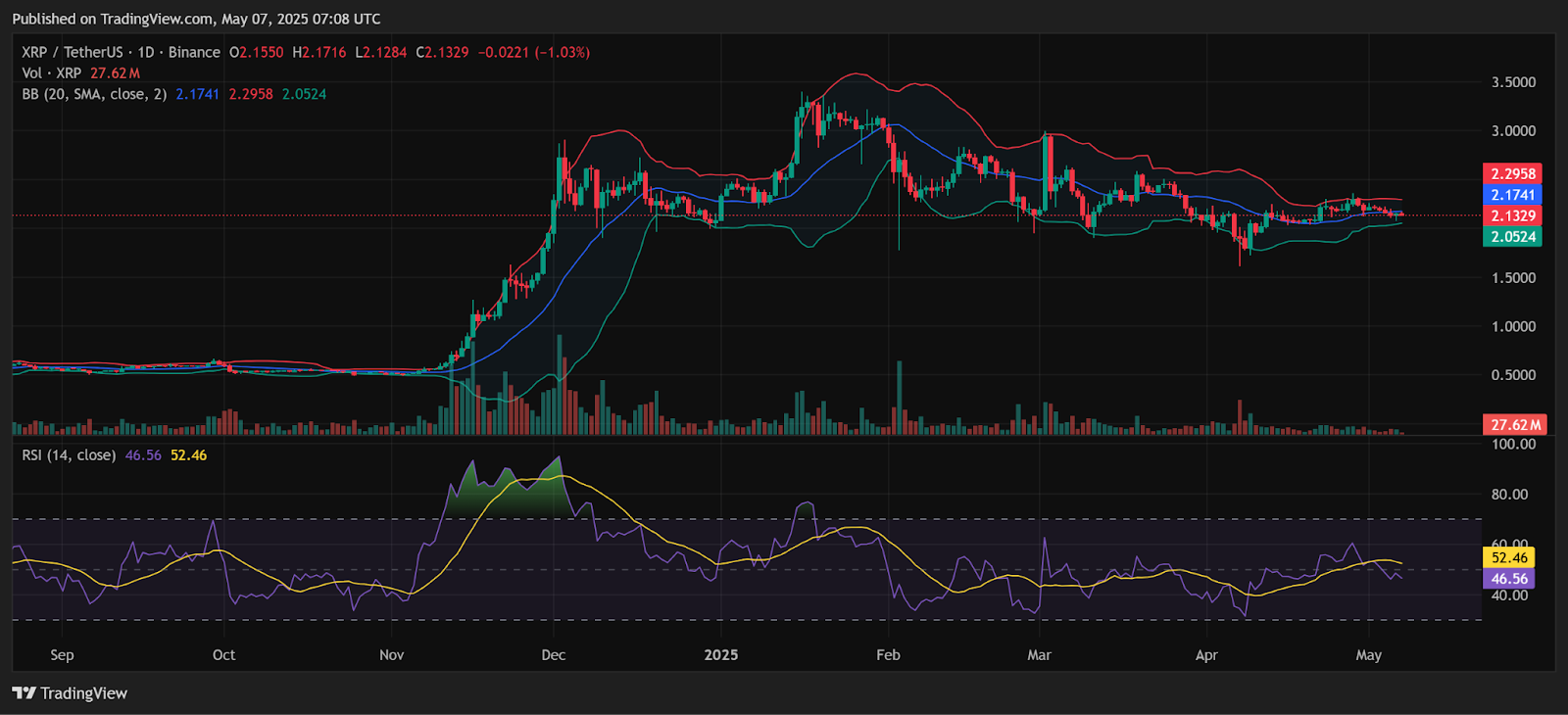Click the red 2.2958 upper band label
Image resolution: width=1568 pixels, height=715 pixels.
(x=1512, y=173)
